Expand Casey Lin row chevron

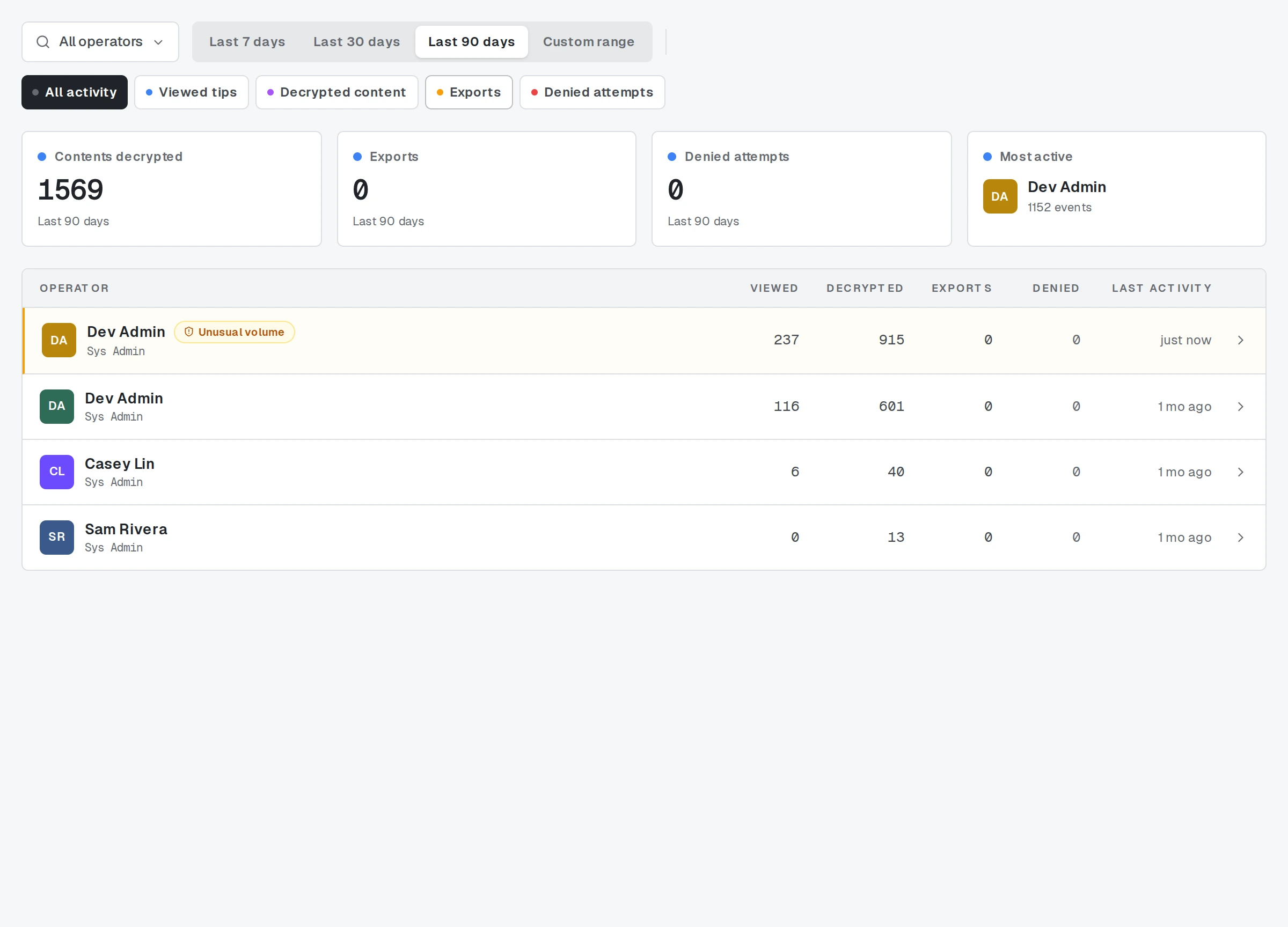coord(1240,472)
